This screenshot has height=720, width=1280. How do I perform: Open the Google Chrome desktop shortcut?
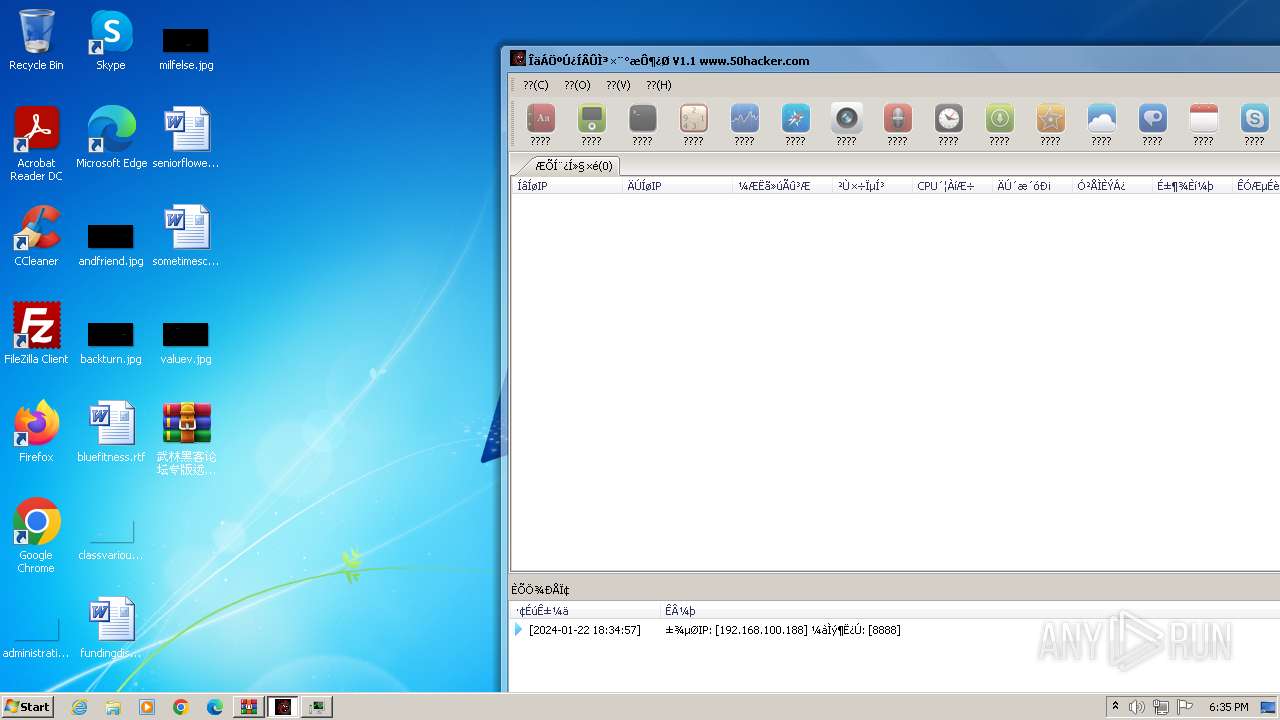click(x=36, y=536)
